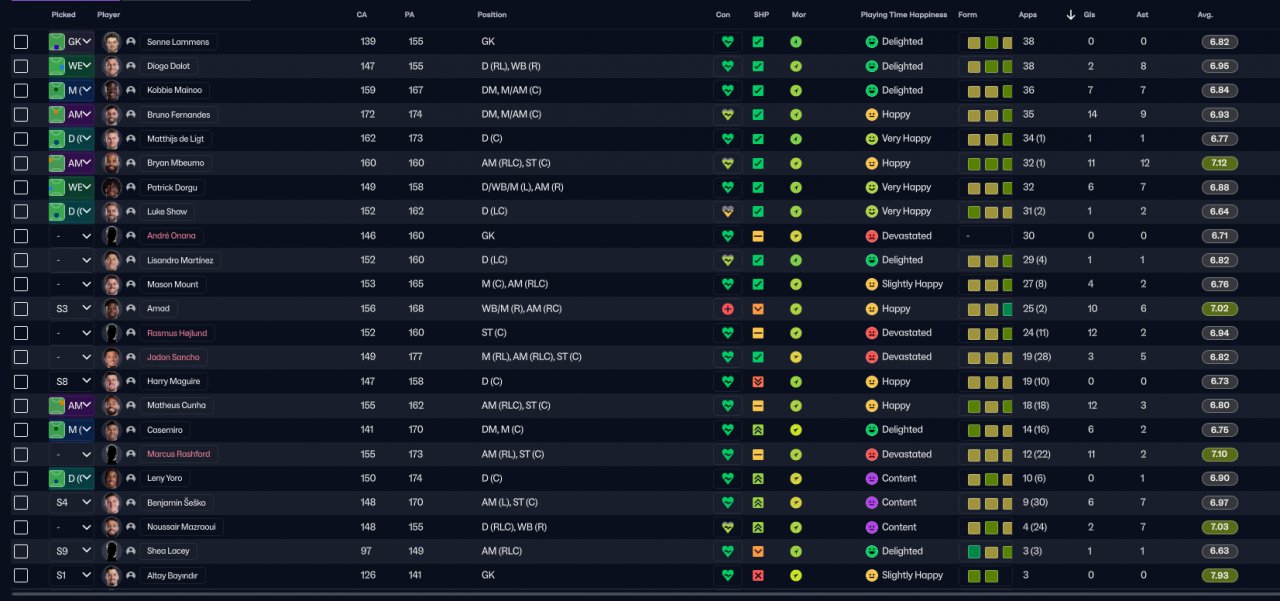This screenshot has width=1280, height=601.
Task: Click Senne Lammens' morale icon
Action: [796, 42]
